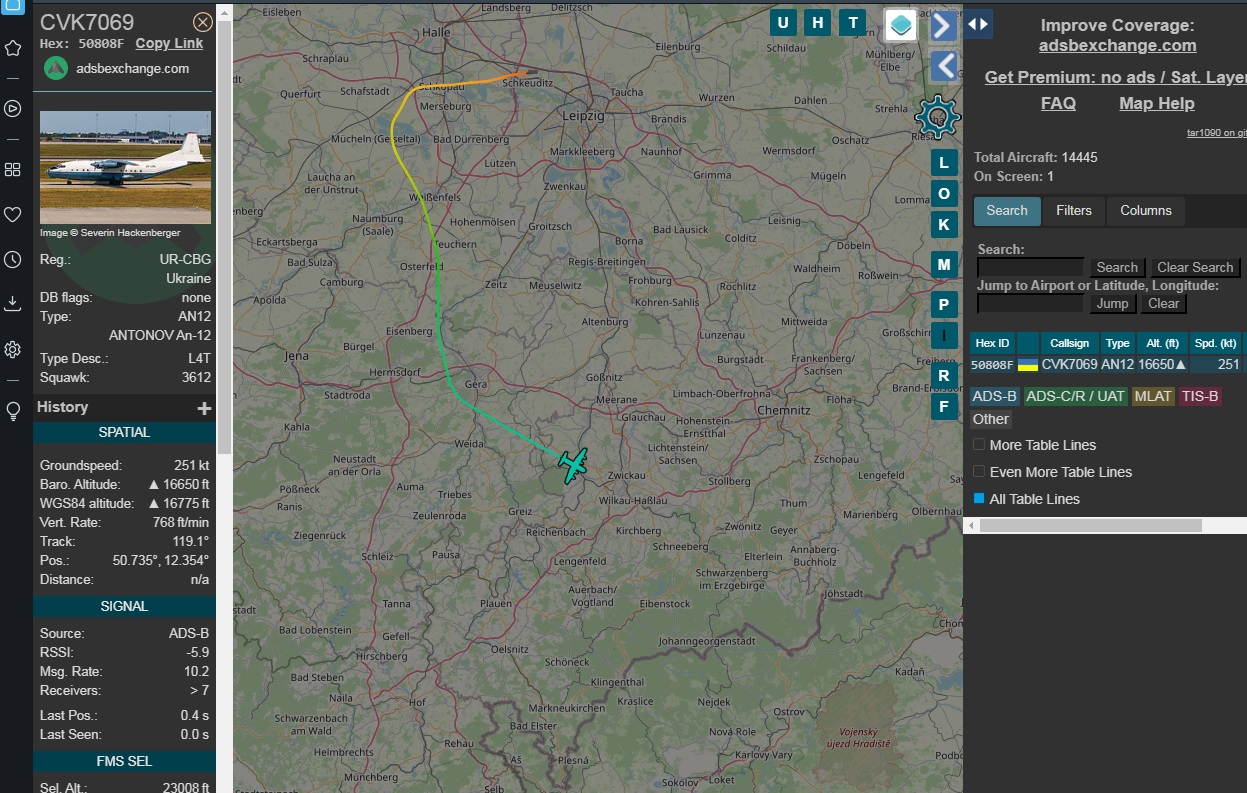Click the Copy Link link
Viewport: 1247px width, 793px height.
(x=169, y=43)
